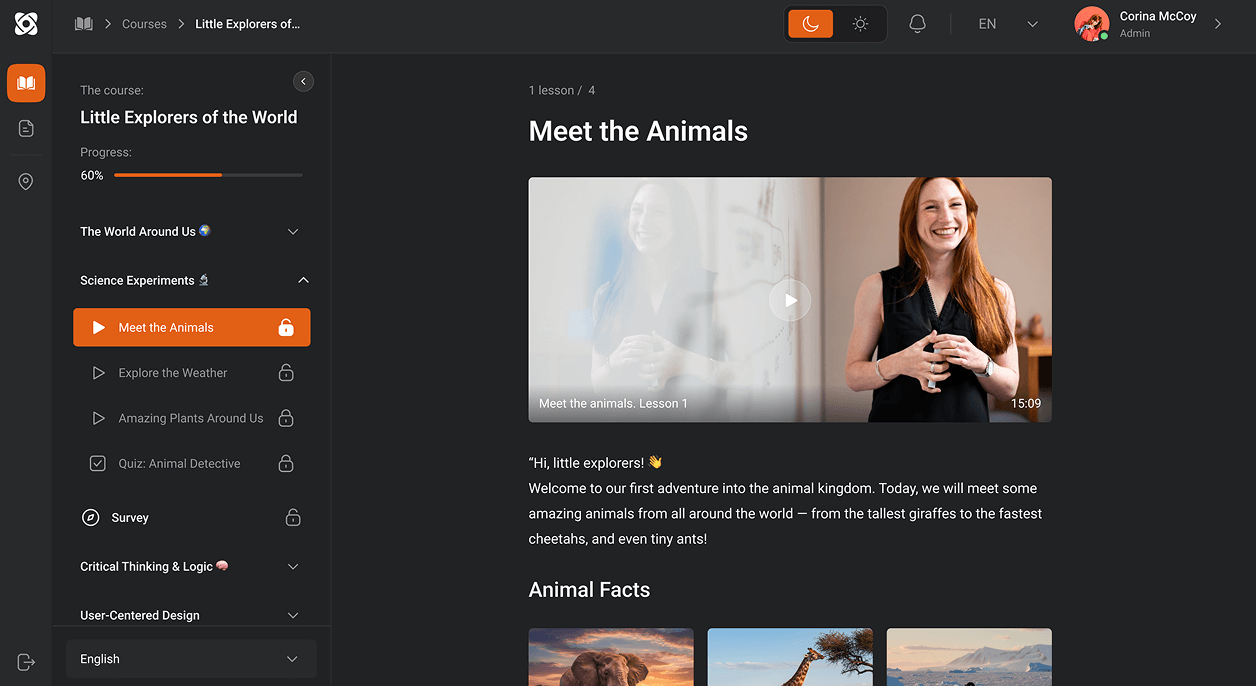
Task: Click the Little Explorers of the World title
Action: 189,117
